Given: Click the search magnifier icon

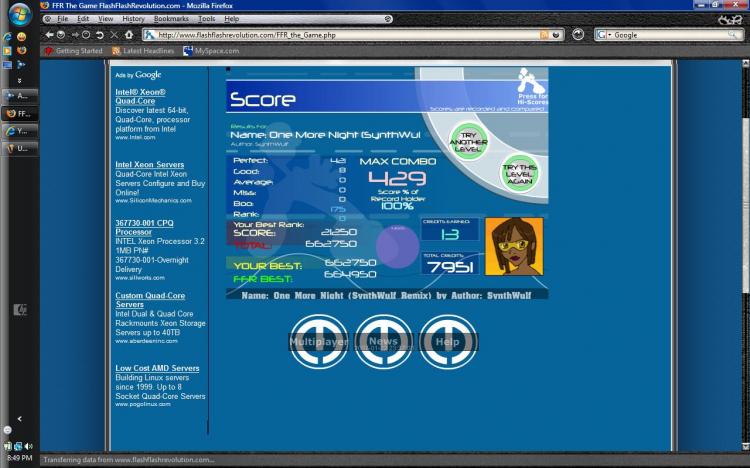Looking at the screenshot, I should point(733,35).
